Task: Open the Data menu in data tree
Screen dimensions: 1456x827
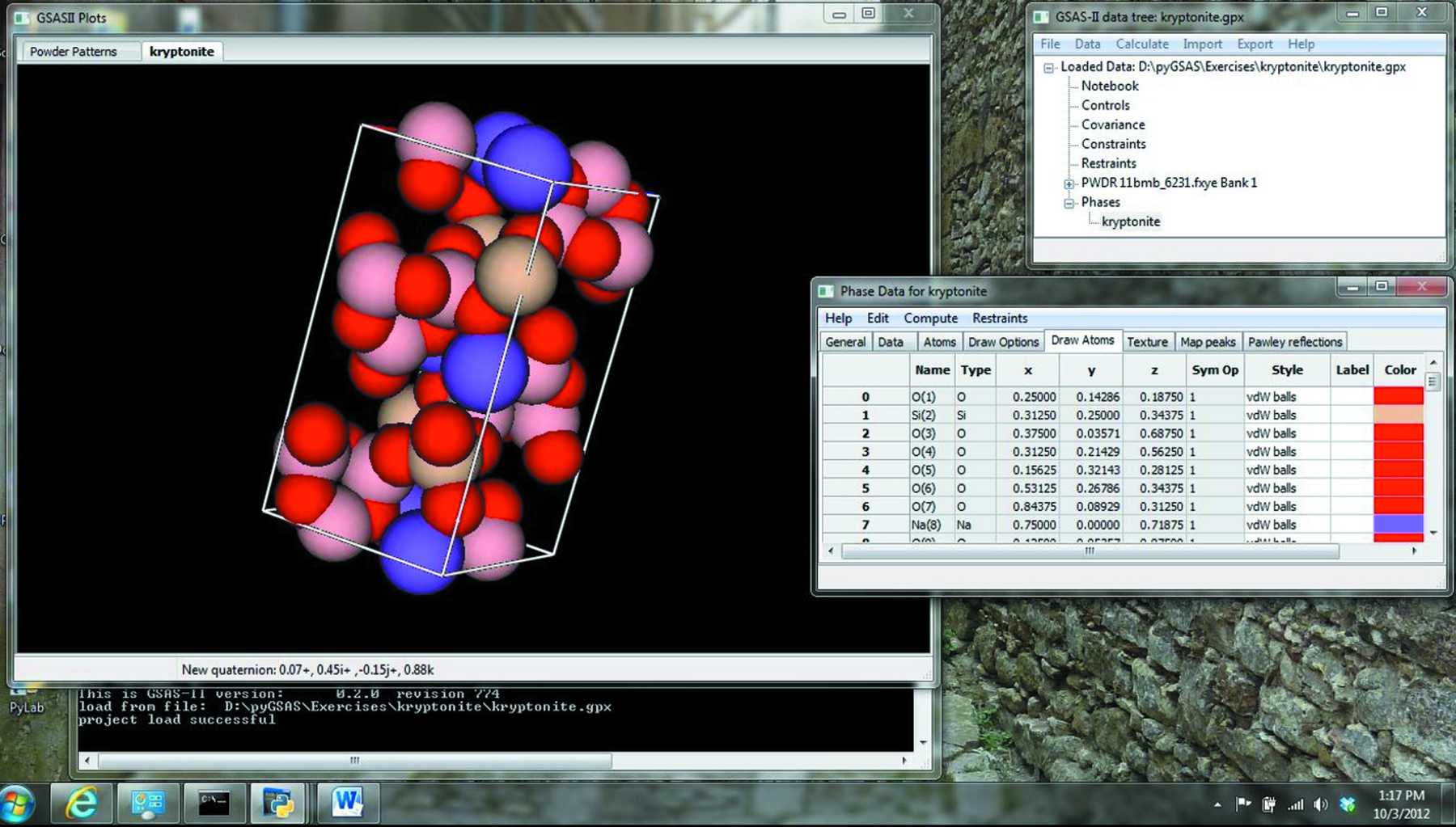Action: 1087,44
